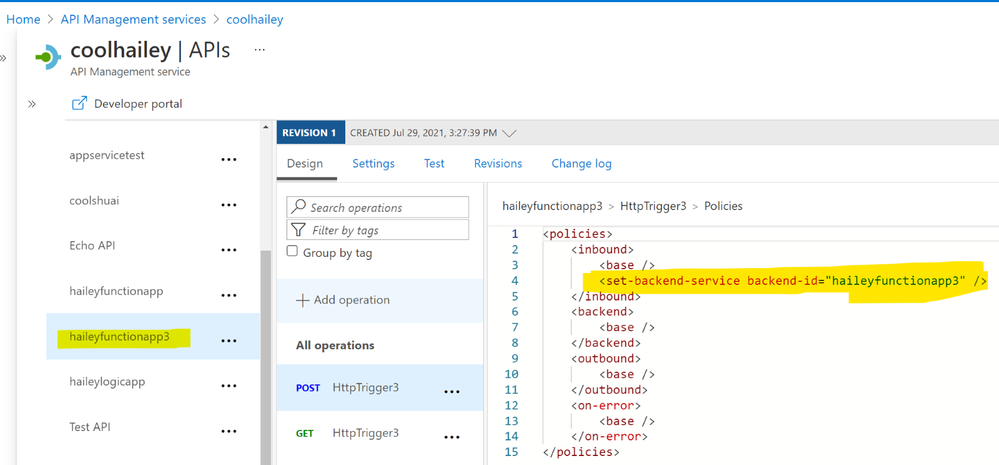Open the options menu for haileylogicapp
The image size is (999, 465).
[x=229, y=386]
